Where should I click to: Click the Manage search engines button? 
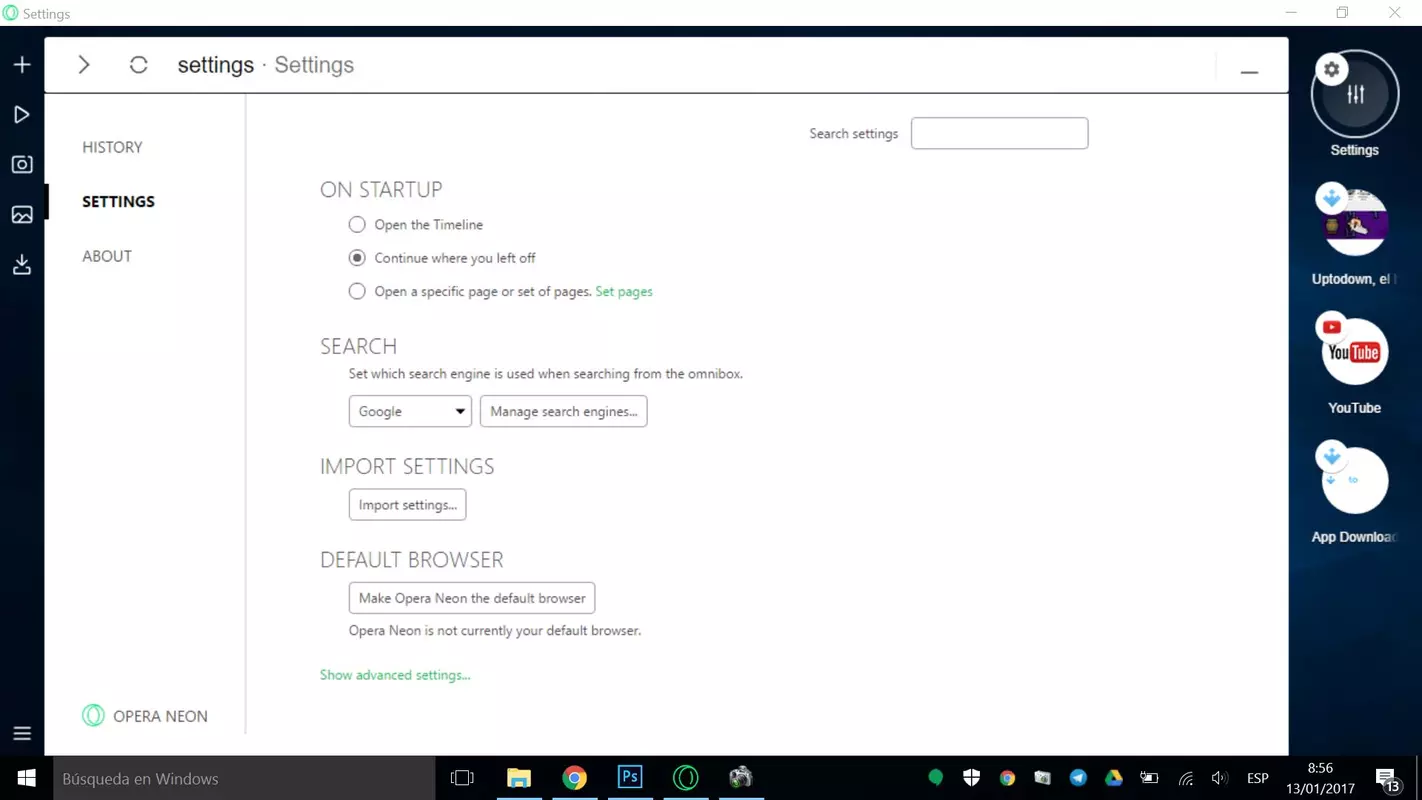coord(563,411)
